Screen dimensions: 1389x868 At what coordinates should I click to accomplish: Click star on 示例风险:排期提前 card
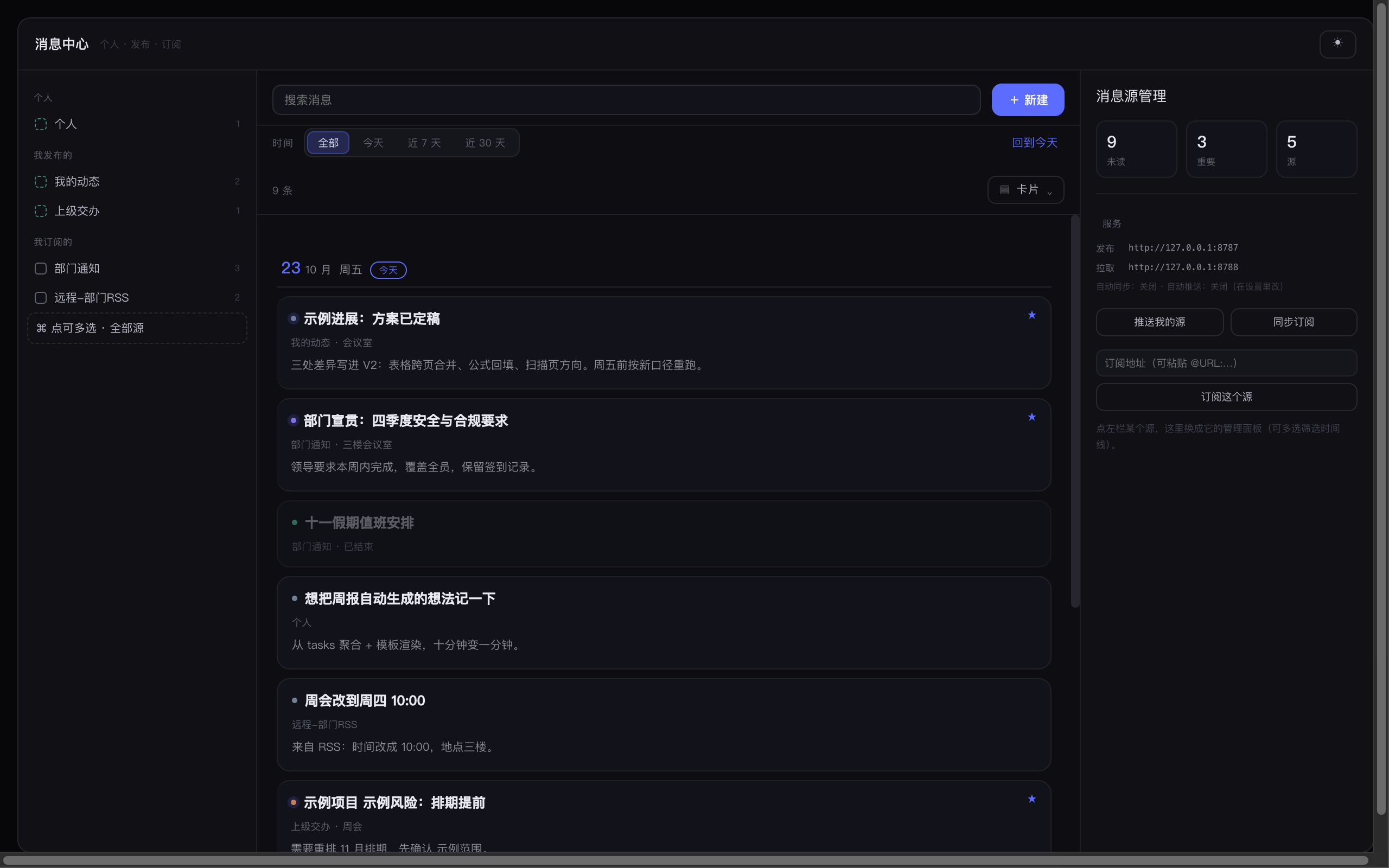[x=1031, y=799]
